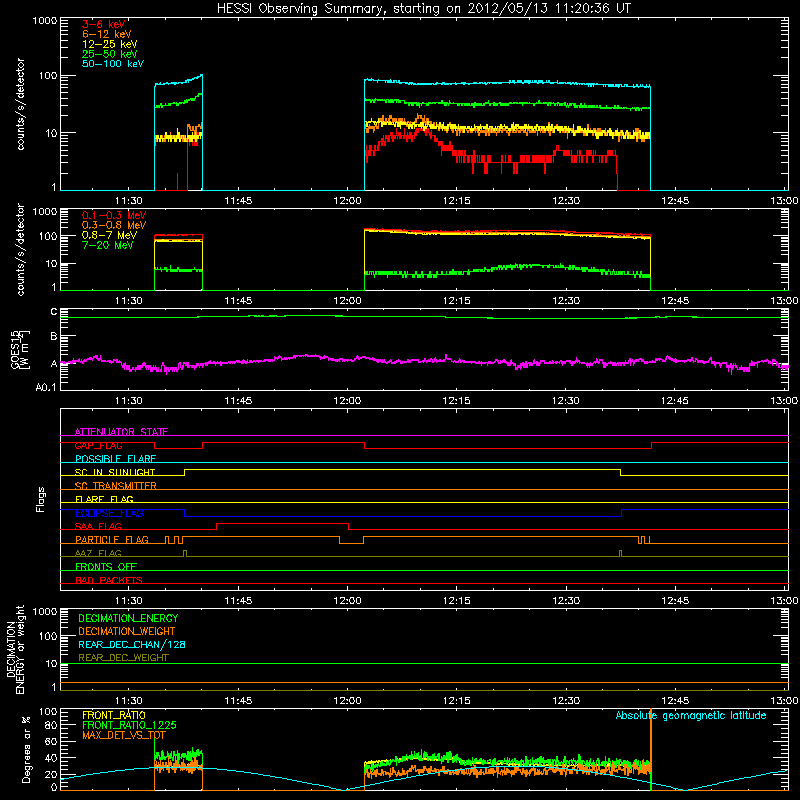This screenshot has width=800, height=800.
Task: Click the GOES15 axis label
Action: [x=20, y=349]
